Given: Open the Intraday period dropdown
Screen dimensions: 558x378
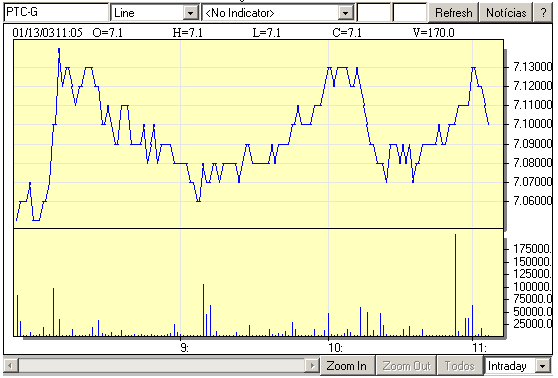Looking at the screenshot, I should [517, 366].
